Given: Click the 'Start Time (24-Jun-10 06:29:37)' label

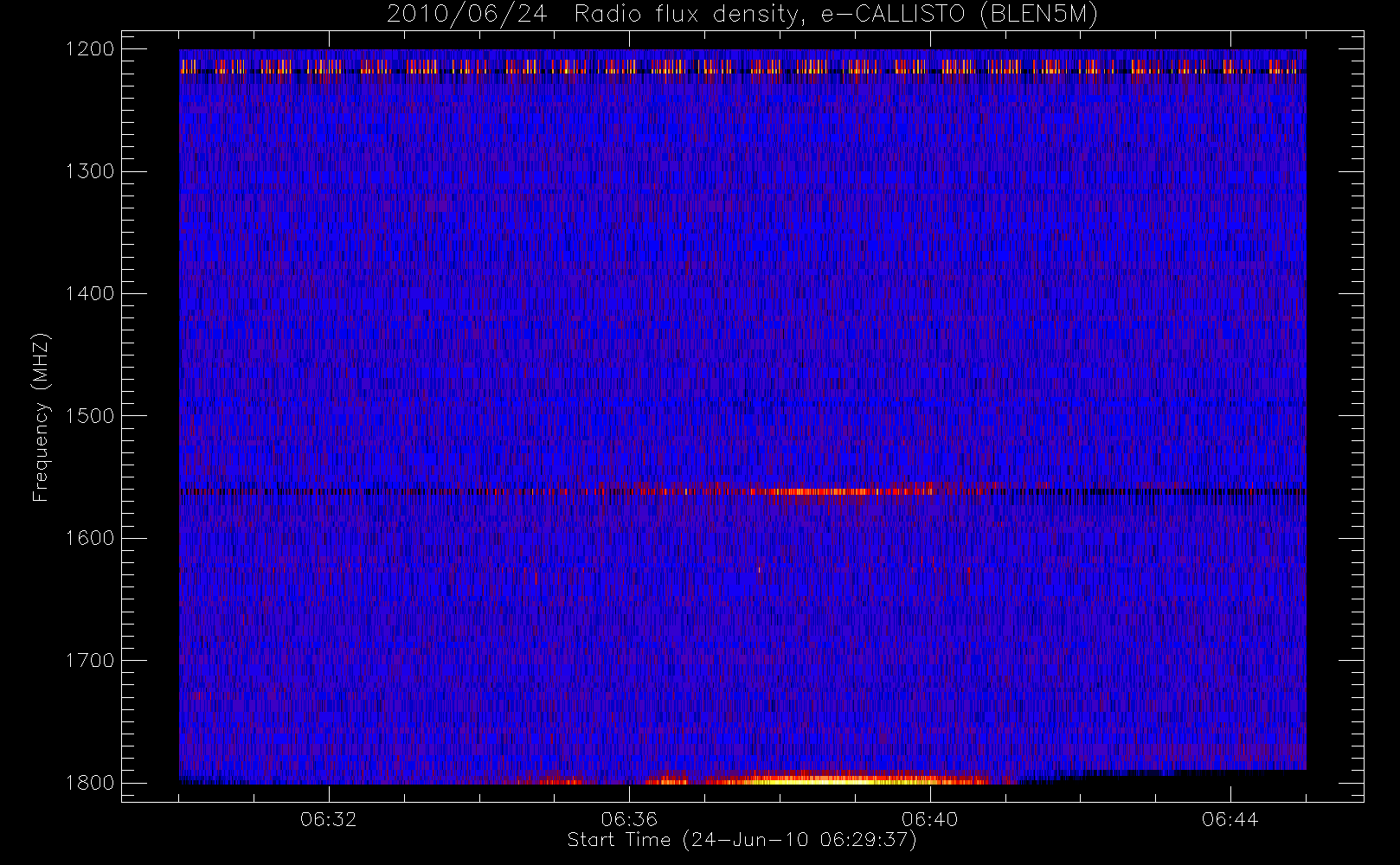Looking at the screenshot, I should [742, 840].
